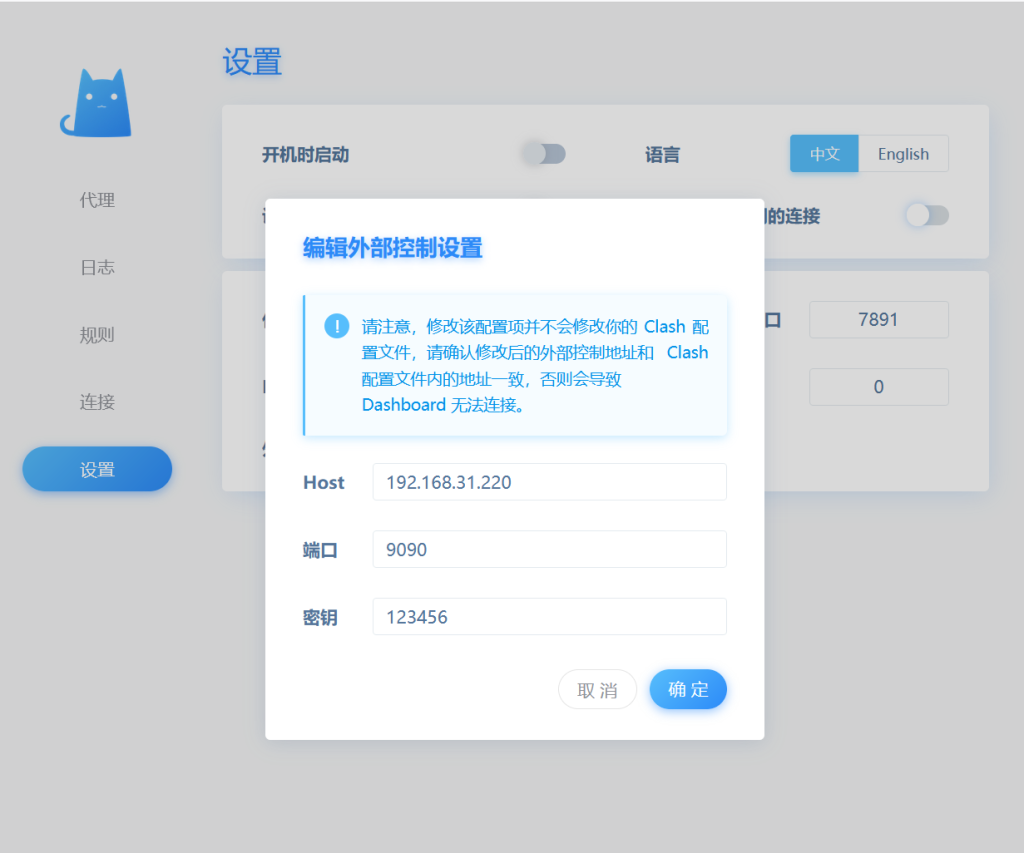The height and width of the screenshot is (853, 1024).
Task: Click the 编辑外部控制设置 dialog title
Action: pos(392,248)
